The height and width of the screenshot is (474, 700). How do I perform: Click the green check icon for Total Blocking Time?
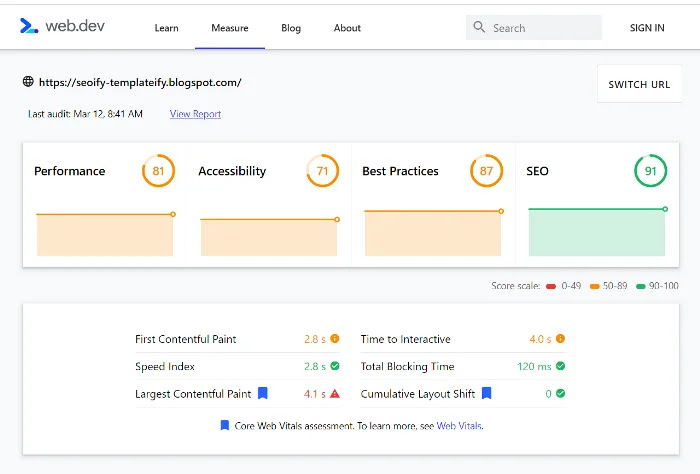pyautogui.click(x=560, y=367)
